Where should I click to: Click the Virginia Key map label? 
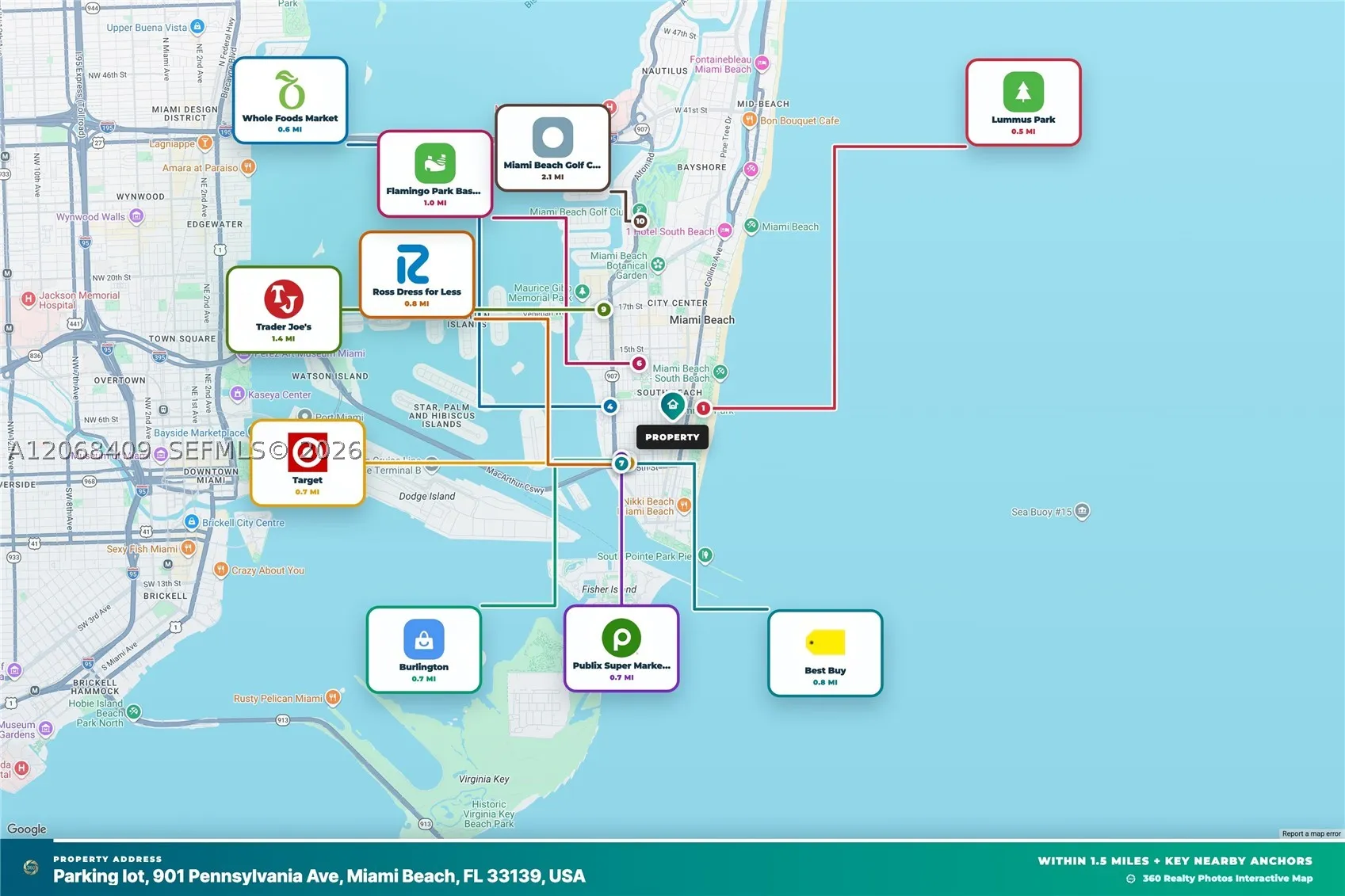click(483, 779)
